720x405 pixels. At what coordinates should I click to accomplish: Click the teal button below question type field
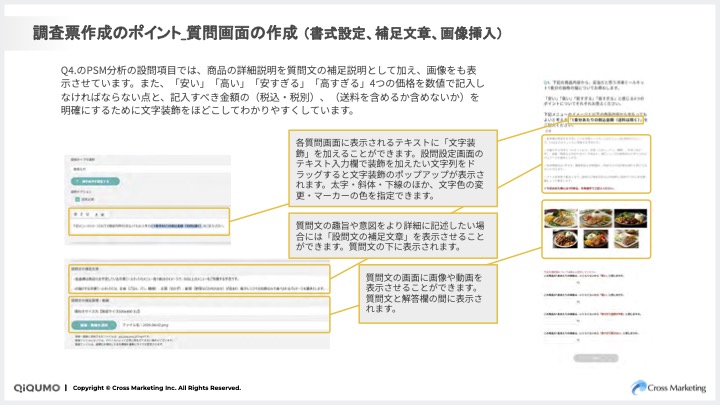(96, 181)
